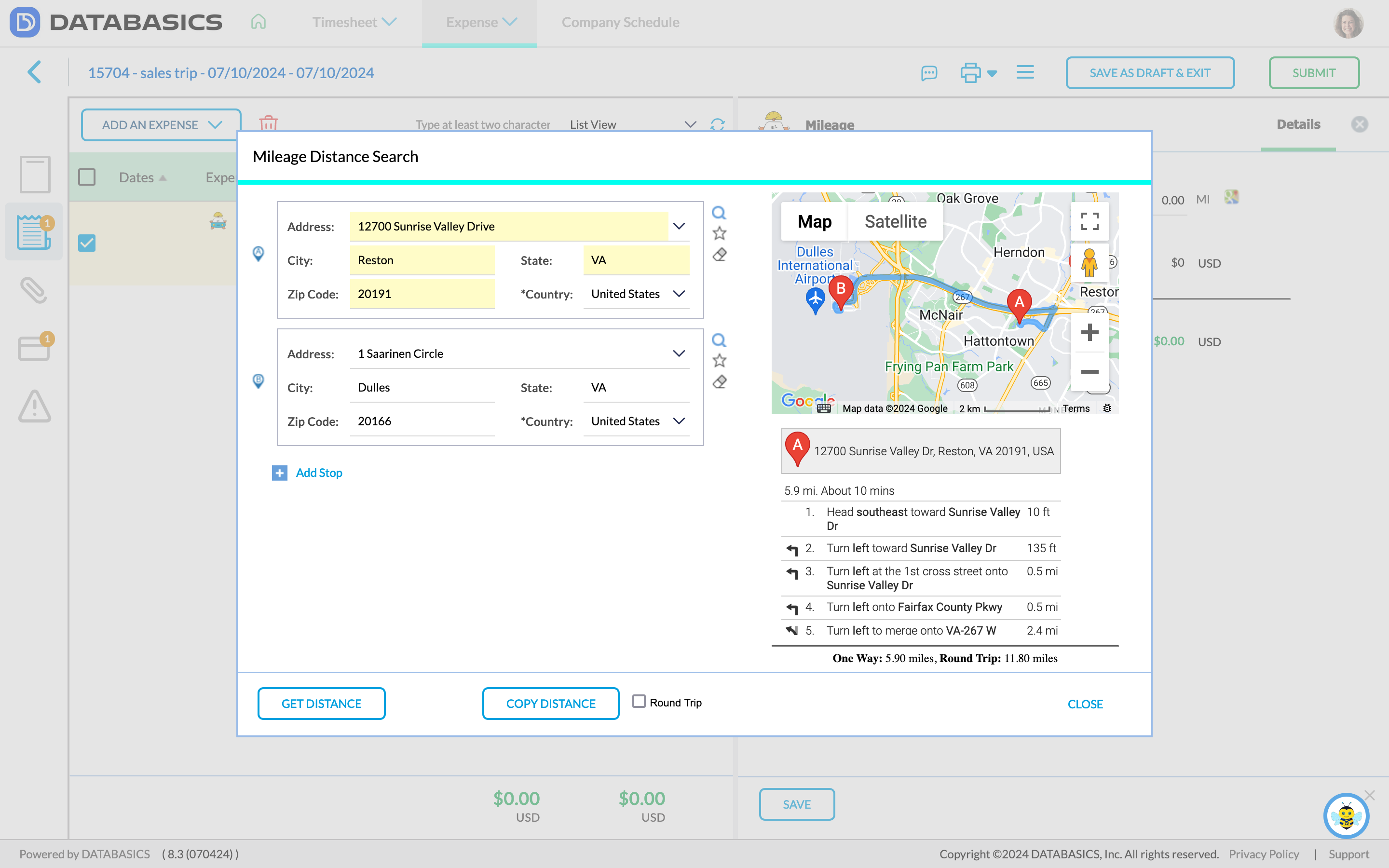Open the address dropdown for 1 Saarinen Circle
Screen dimensions: 1389x868
[x=679, y=353]
